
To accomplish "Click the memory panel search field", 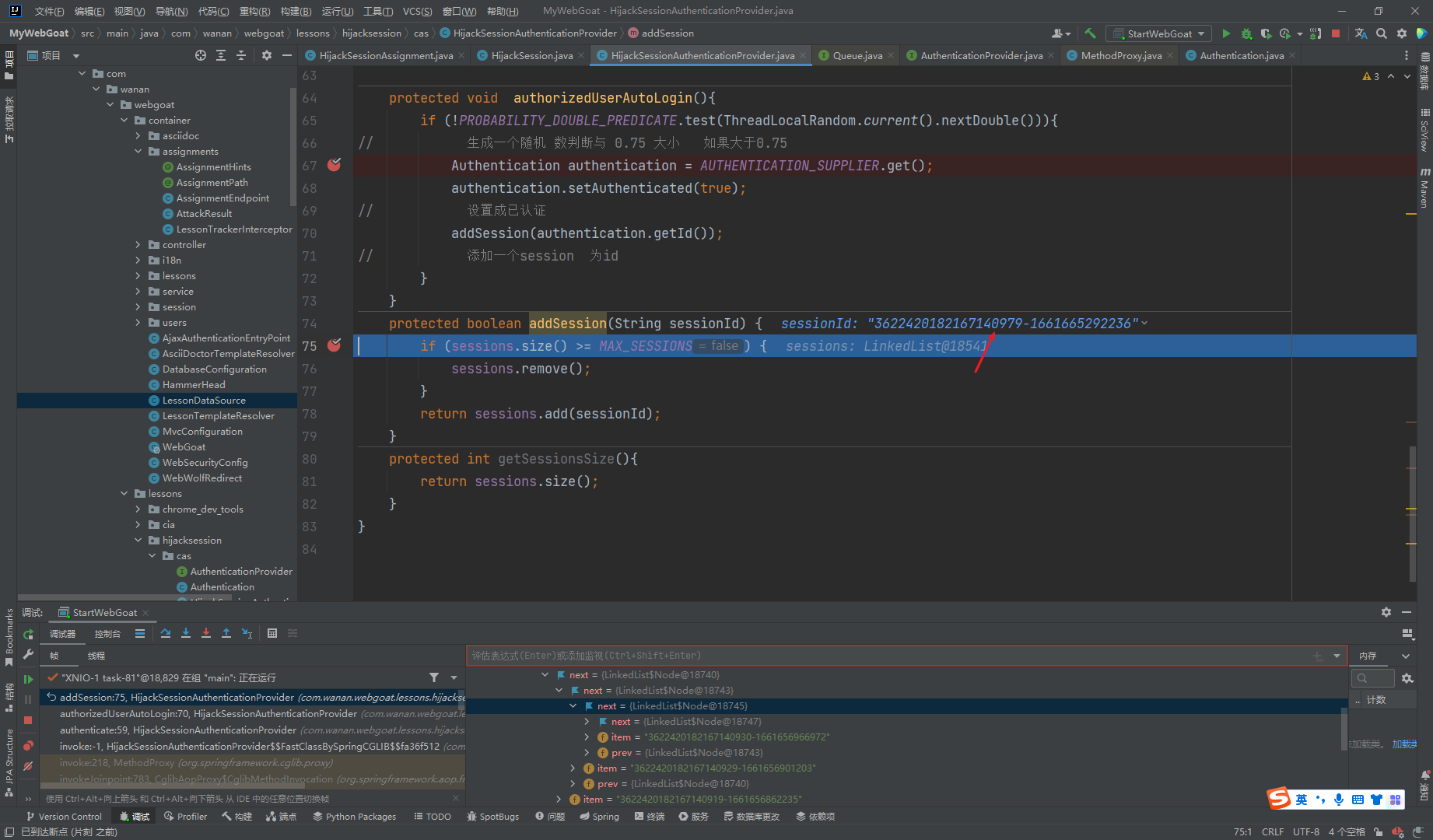I will click(1373, 678).
